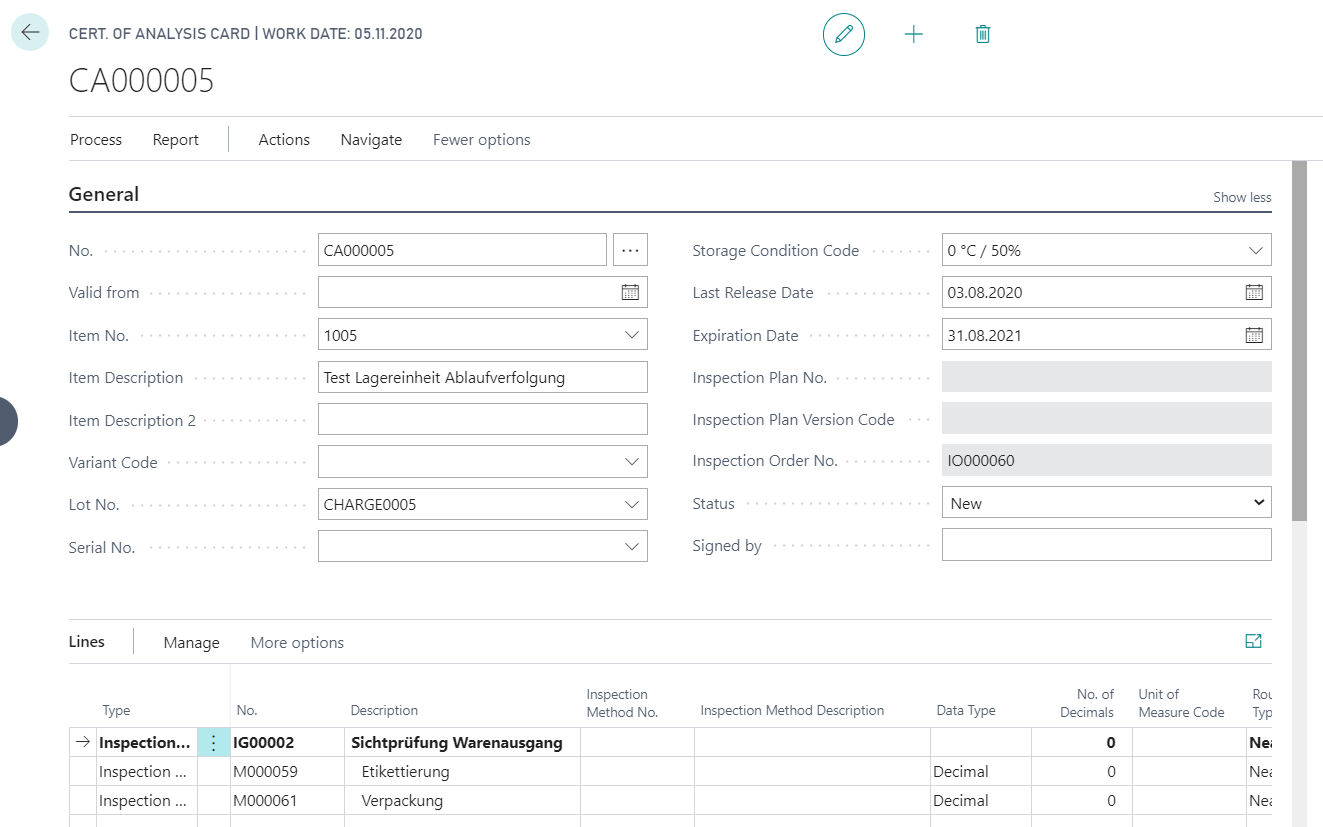The image size is (1323, 827).
Task: Click the Type column header
Action: click(116, 710)
